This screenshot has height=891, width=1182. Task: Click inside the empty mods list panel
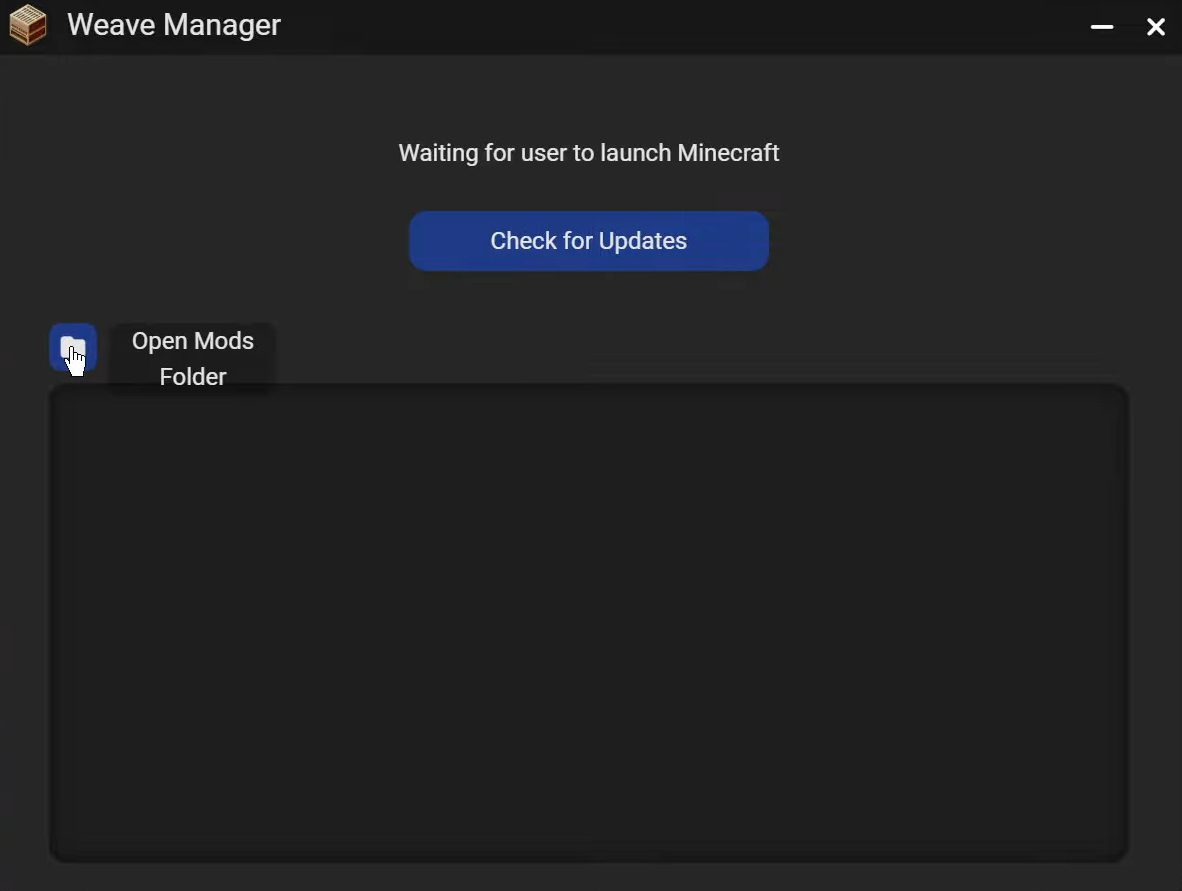tap(589, 623)
